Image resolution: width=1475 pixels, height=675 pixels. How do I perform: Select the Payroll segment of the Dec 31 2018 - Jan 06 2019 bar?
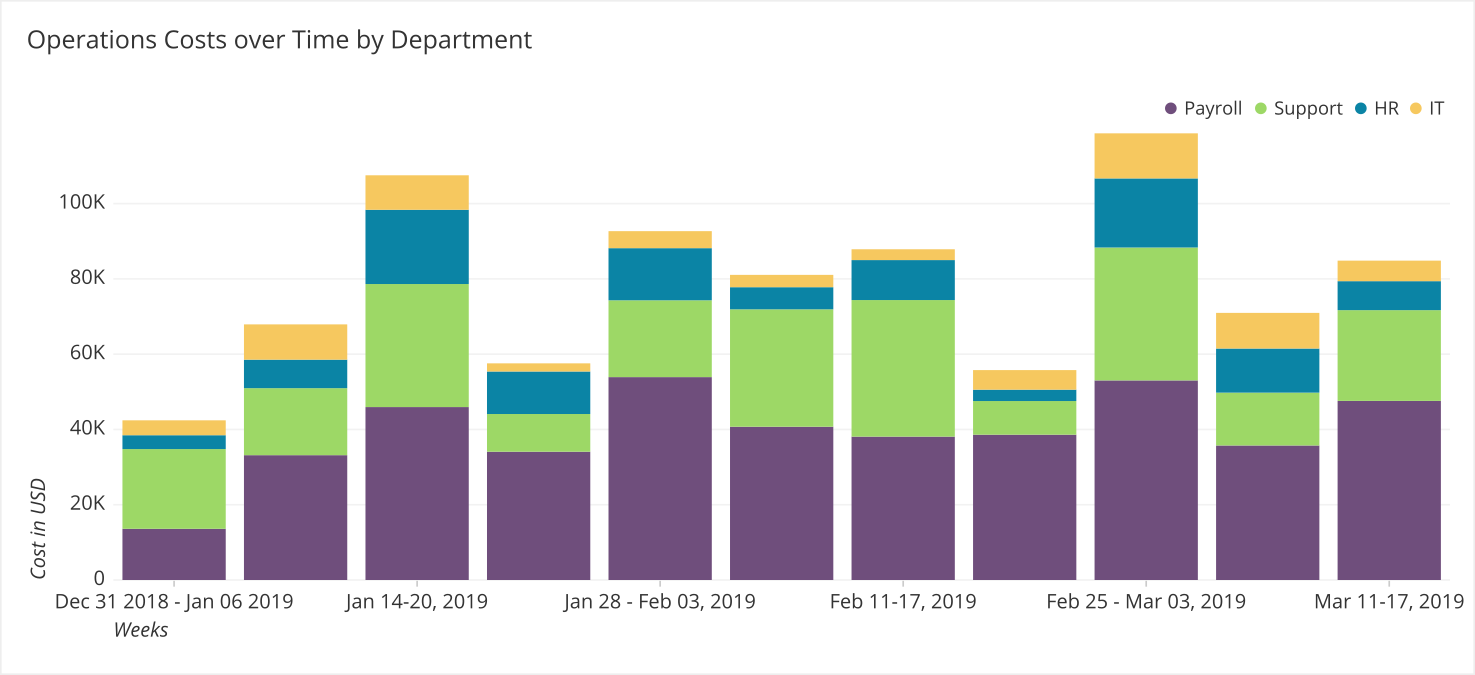click(174, 554)
